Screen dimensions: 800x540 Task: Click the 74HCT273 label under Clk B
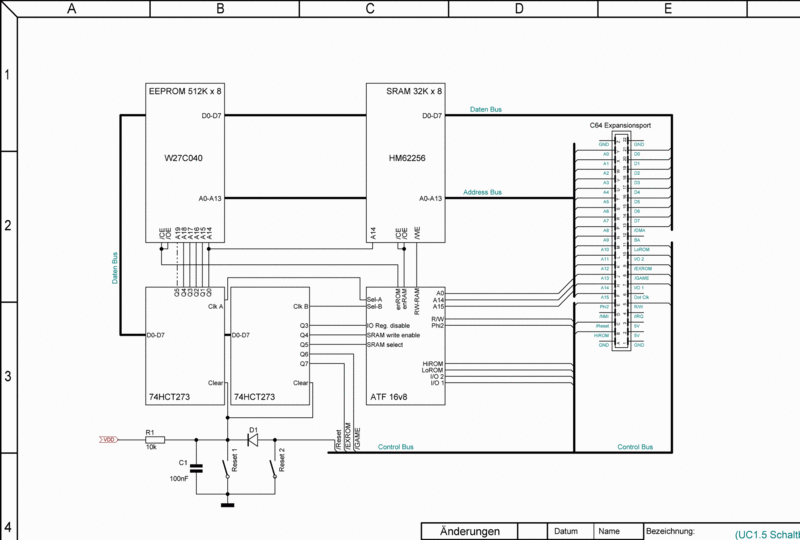point(254,397)
